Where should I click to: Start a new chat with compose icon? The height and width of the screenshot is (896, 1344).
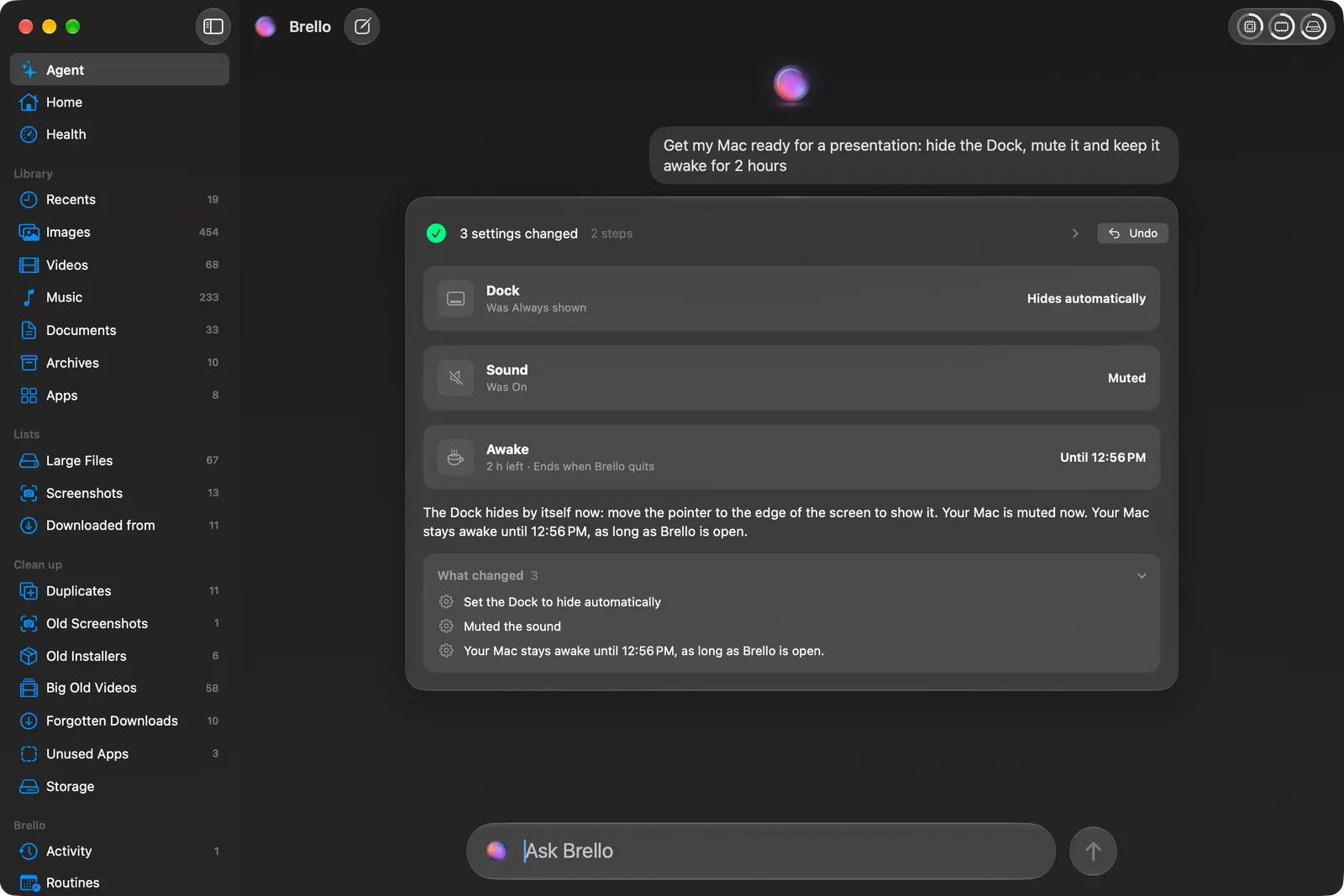pos(362,27)
